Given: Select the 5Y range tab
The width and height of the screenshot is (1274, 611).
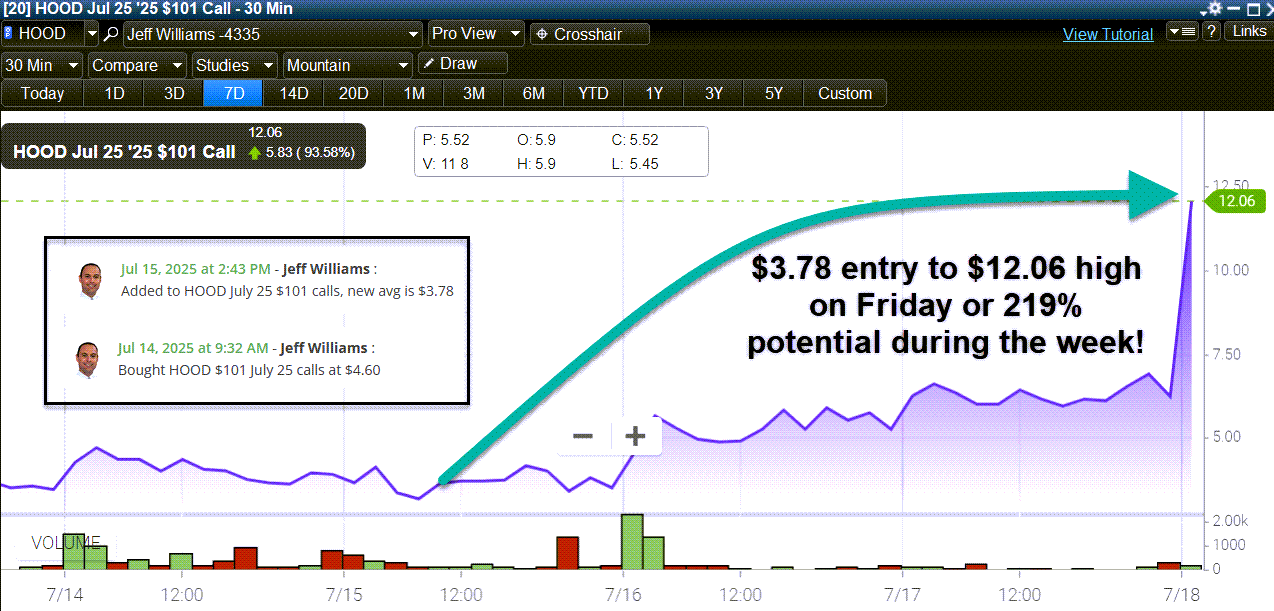Looking at the screenshot, I should 774,93.
